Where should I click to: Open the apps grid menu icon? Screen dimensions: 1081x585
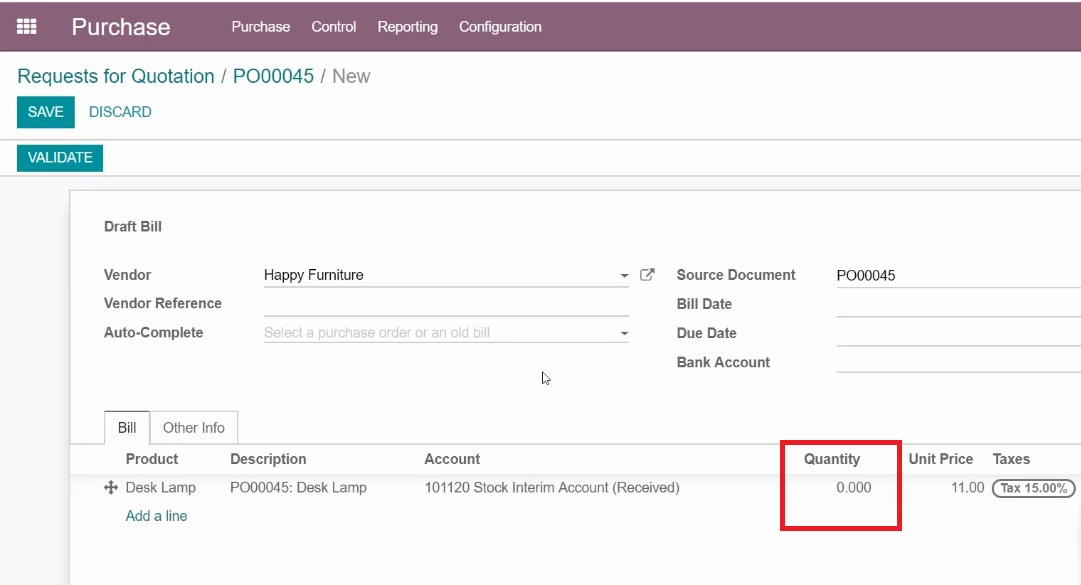point(26,27)
